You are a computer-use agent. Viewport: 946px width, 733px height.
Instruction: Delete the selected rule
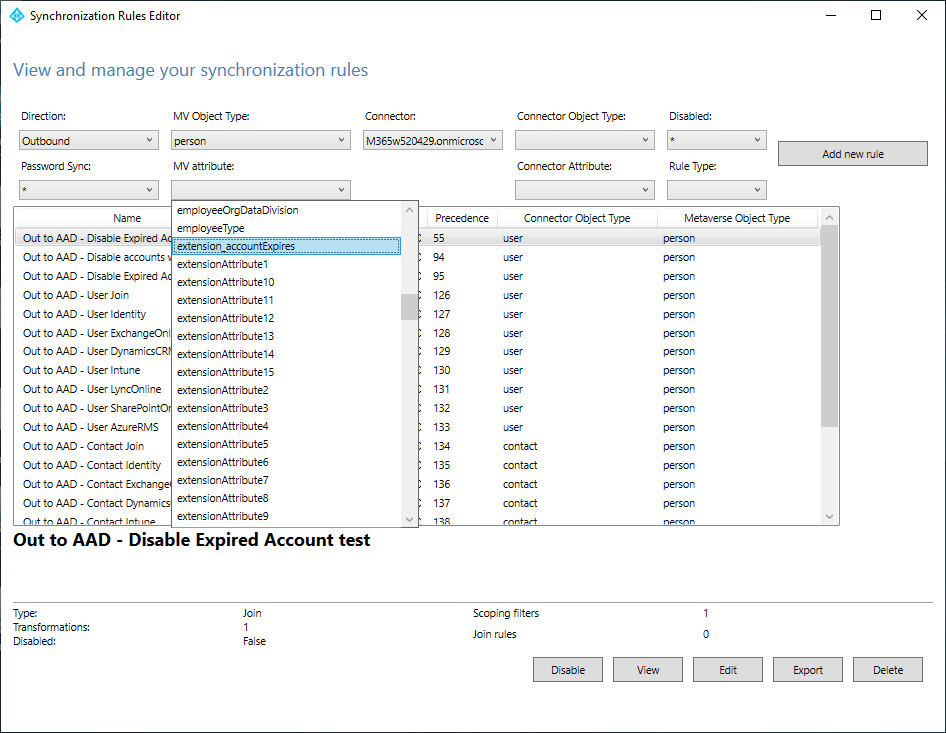click(x=887, y=670)
